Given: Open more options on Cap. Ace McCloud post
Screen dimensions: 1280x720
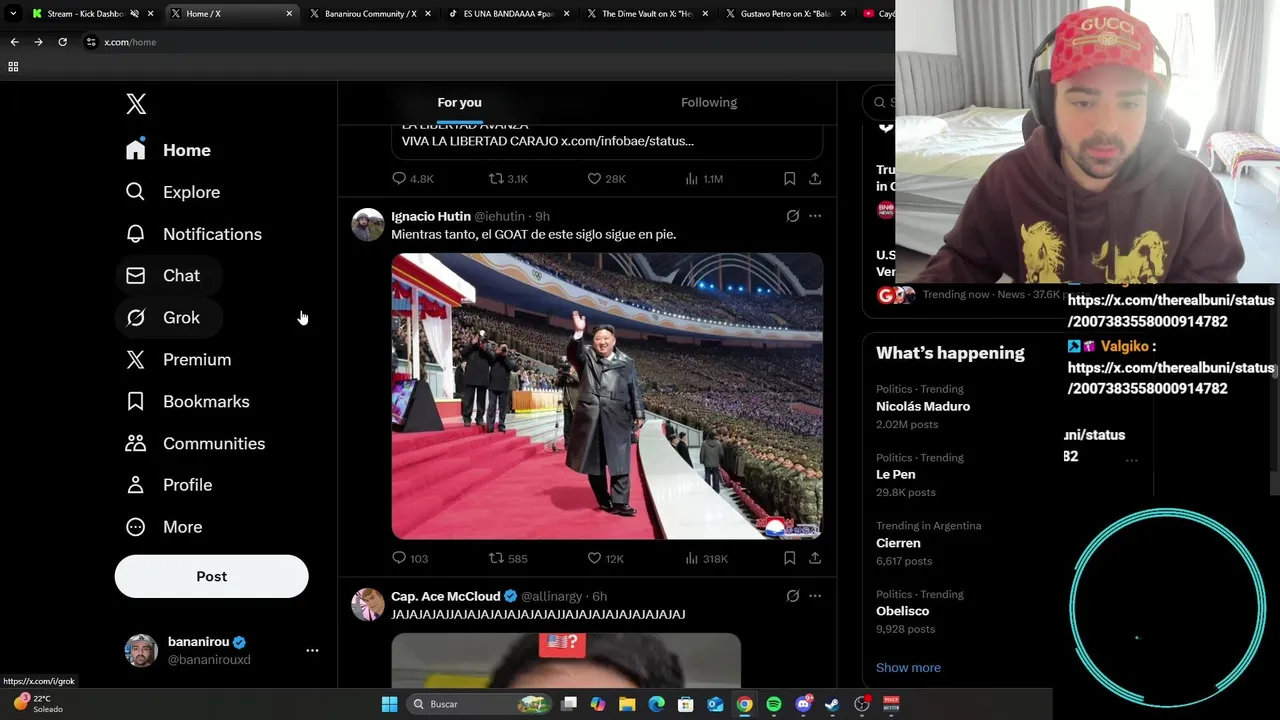Looking at the screenshot, I should (815, 596).
